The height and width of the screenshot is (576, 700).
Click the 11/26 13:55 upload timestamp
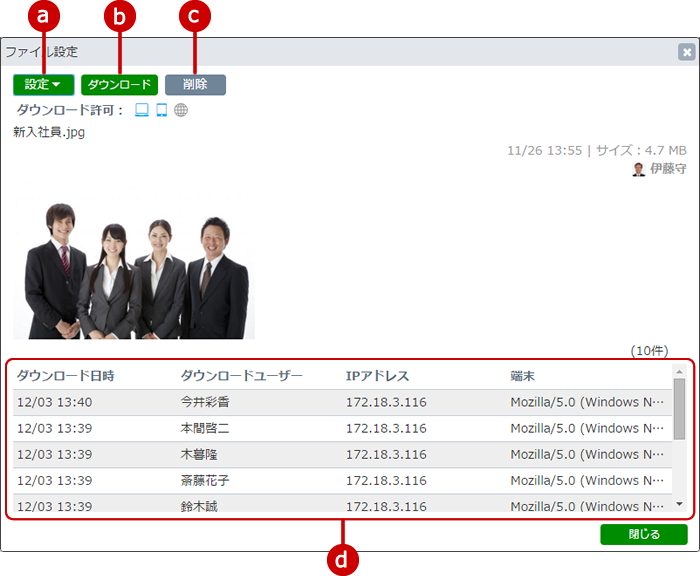pyautogui.click(x=545, y=150)
